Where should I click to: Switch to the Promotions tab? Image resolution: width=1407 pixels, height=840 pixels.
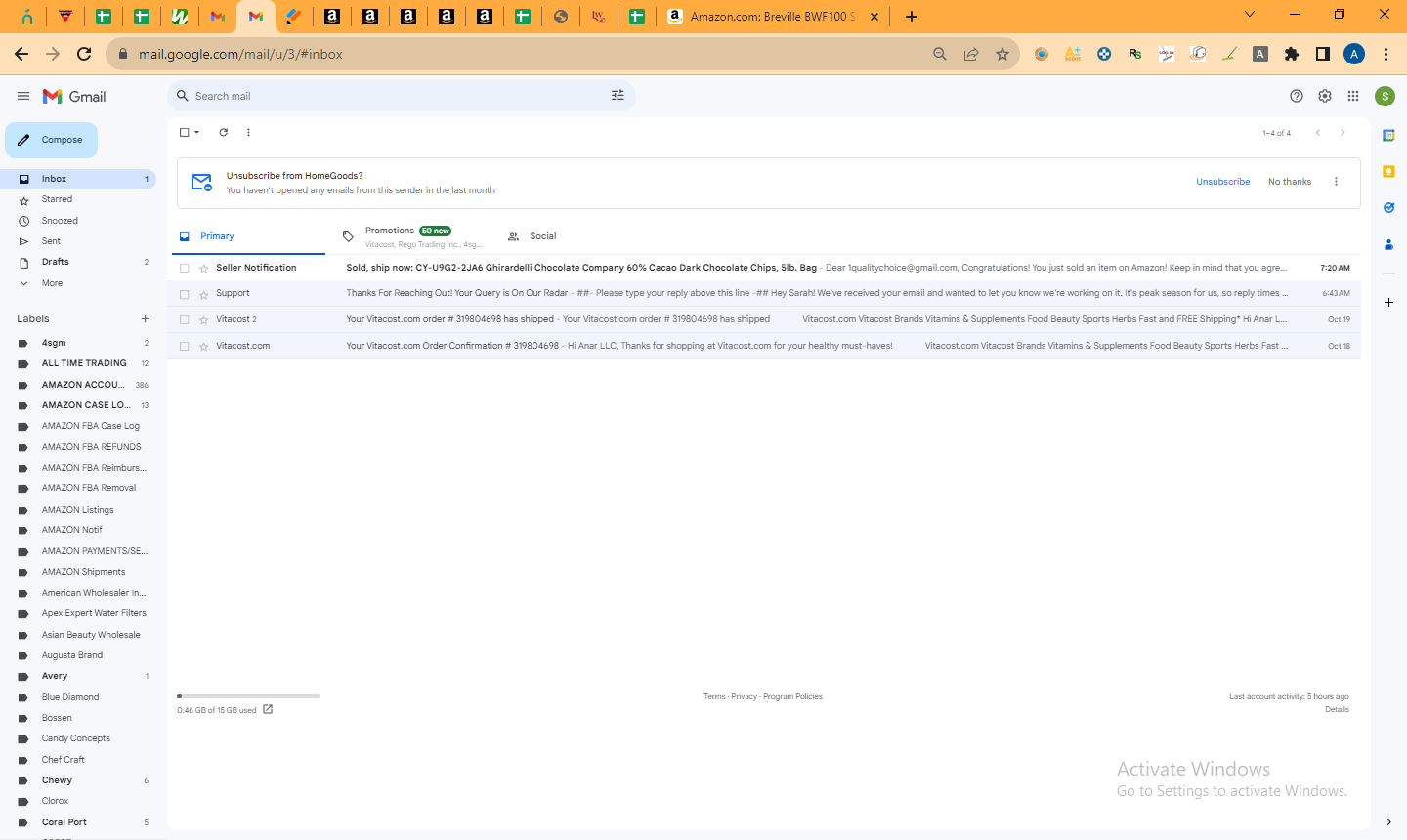[x=412, y=236]
